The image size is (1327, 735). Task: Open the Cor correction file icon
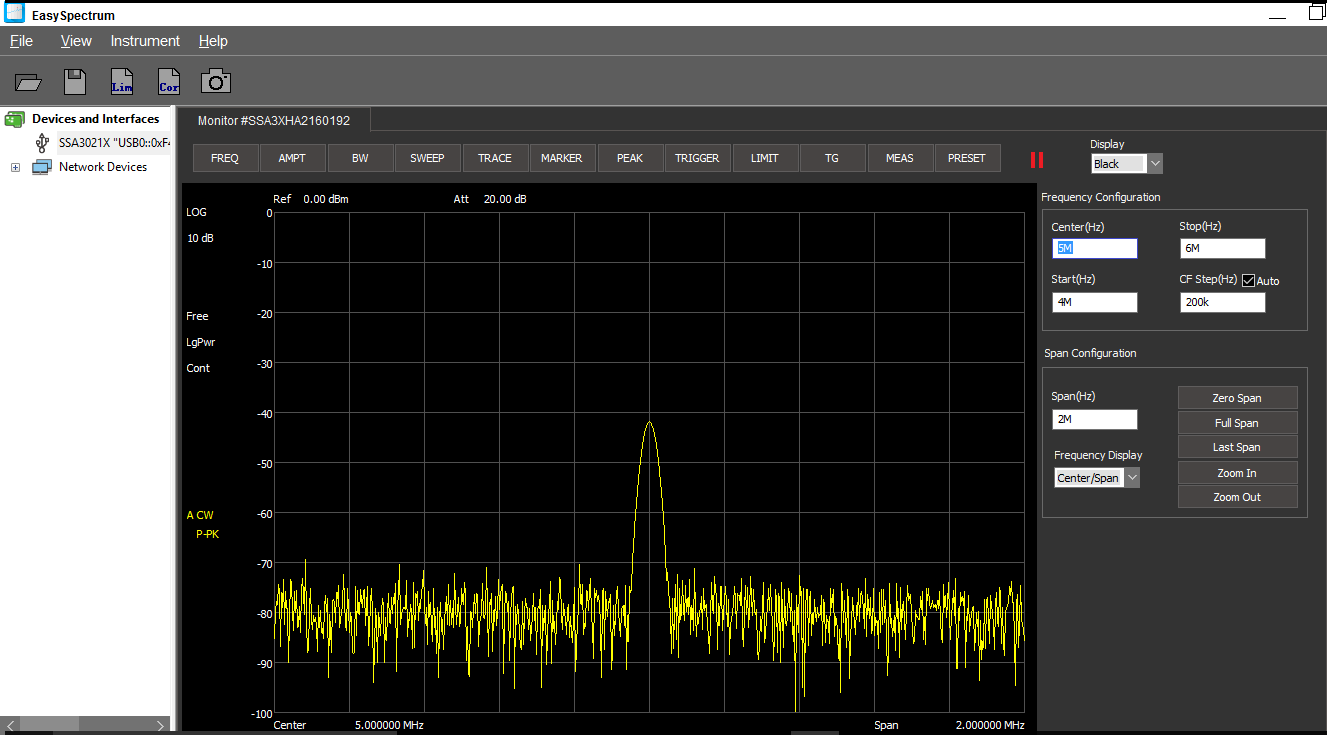tap(169, 82)
